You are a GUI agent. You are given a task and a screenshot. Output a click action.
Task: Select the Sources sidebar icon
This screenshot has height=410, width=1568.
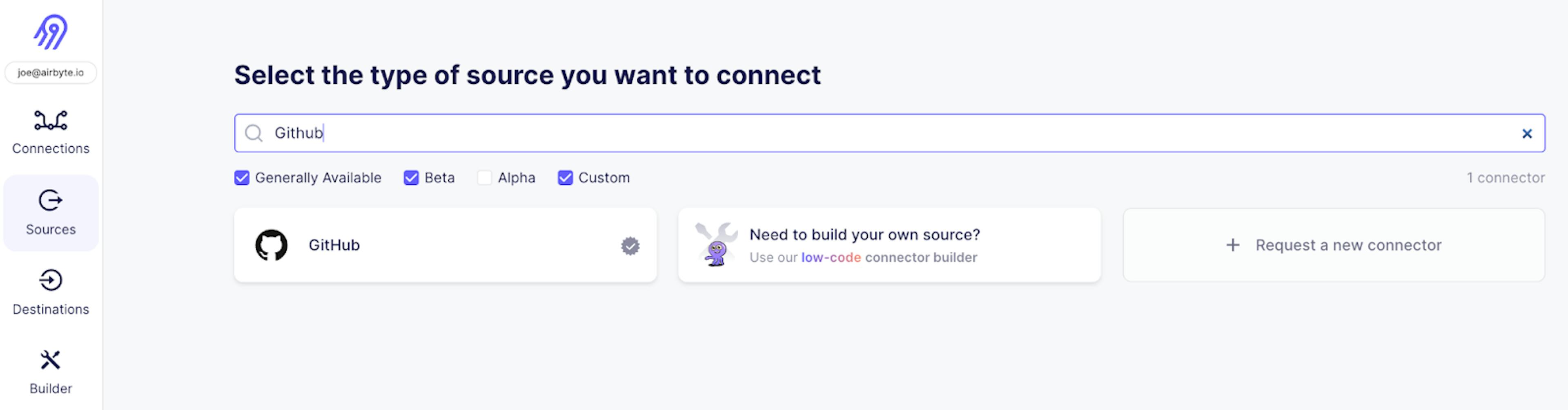pyautogui.click(x=51, y=200)
